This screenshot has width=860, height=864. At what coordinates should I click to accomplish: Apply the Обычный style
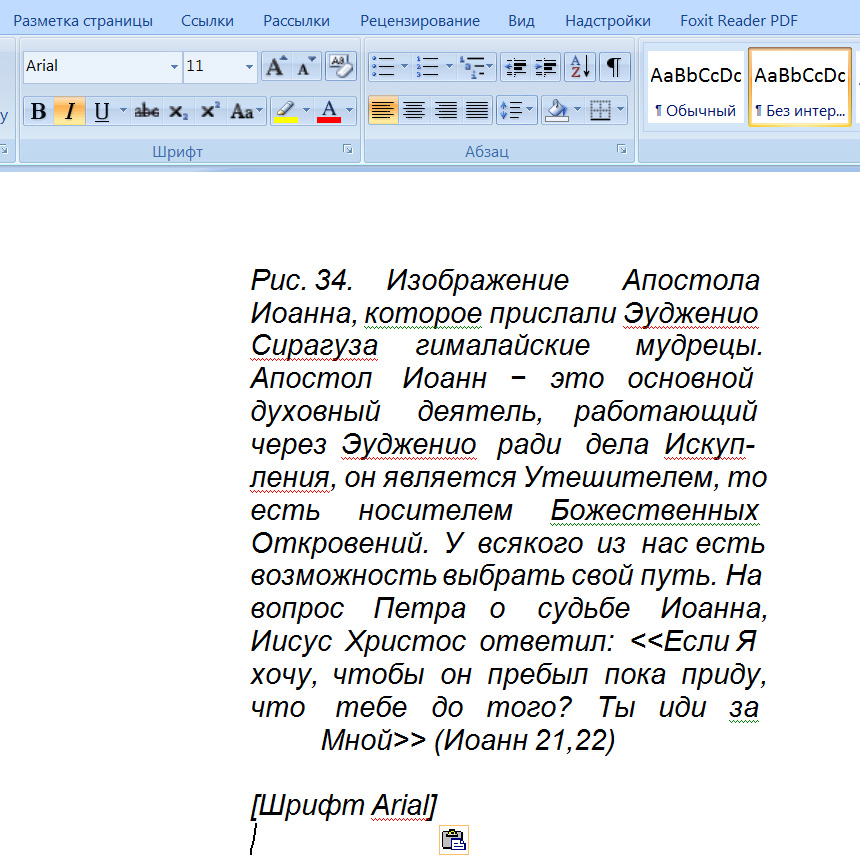coord(695,88)
